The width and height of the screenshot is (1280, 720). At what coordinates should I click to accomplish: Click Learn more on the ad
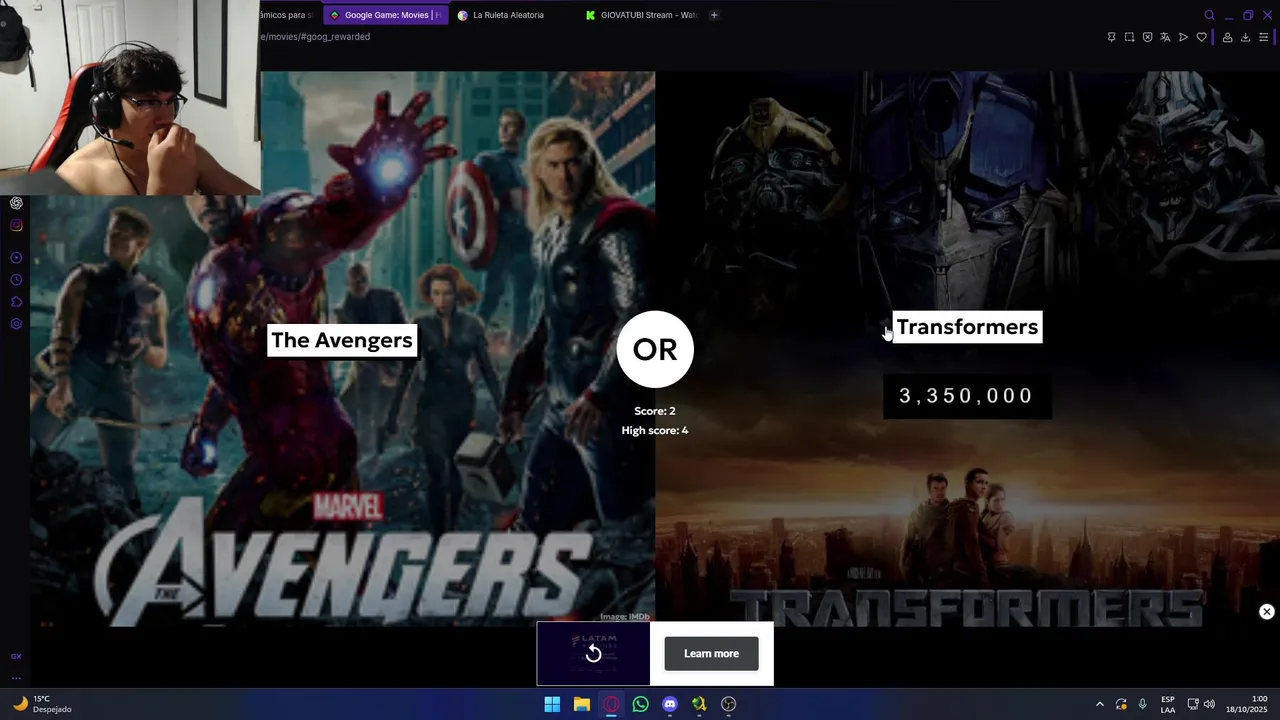(x=711, y=654)
